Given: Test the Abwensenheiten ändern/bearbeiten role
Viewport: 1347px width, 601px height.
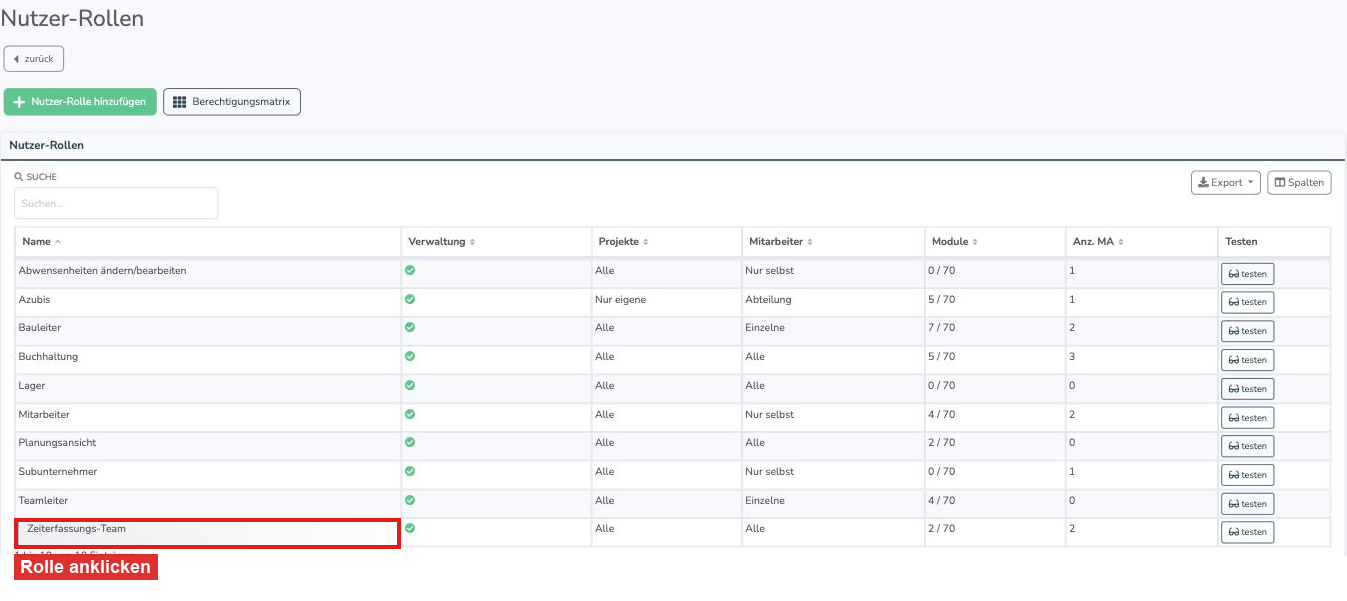Looking at the screenshot, I should 1247,274.
